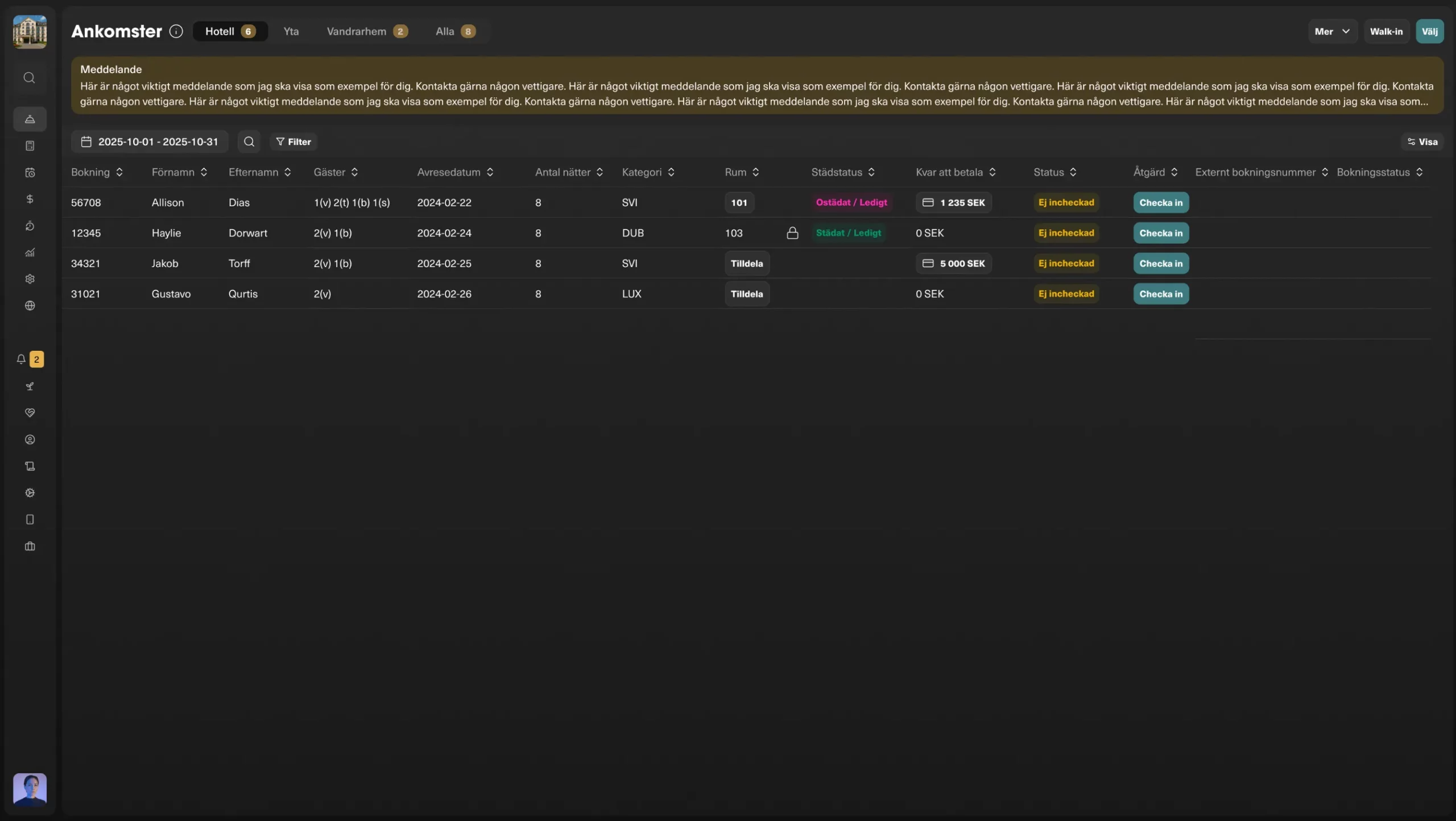1456x821 pixels.
Task: Click Tilldela for Gustavo Qurtis booking
Action: (746, 294)
